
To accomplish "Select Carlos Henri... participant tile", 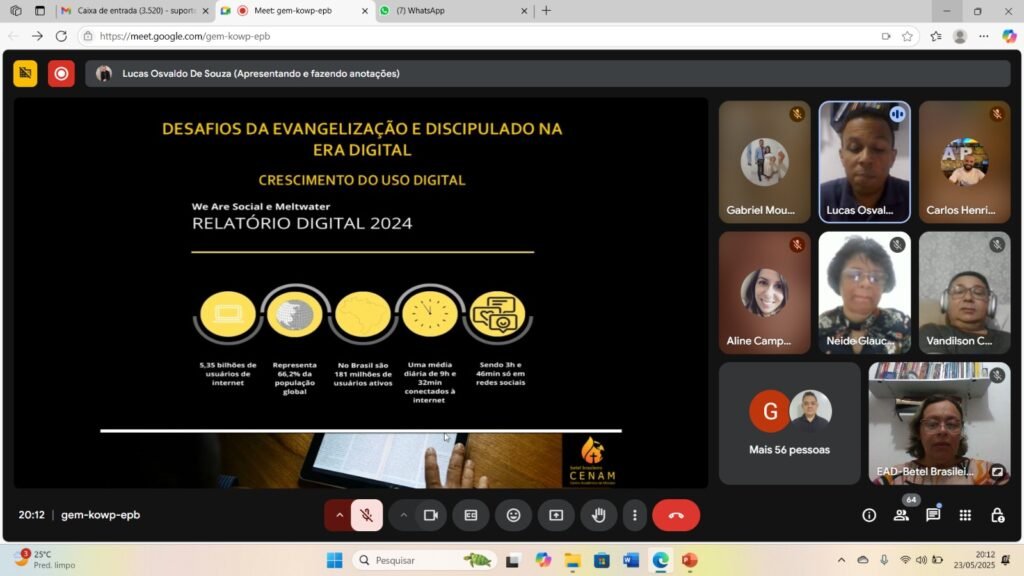I will (x=965, y=162).
